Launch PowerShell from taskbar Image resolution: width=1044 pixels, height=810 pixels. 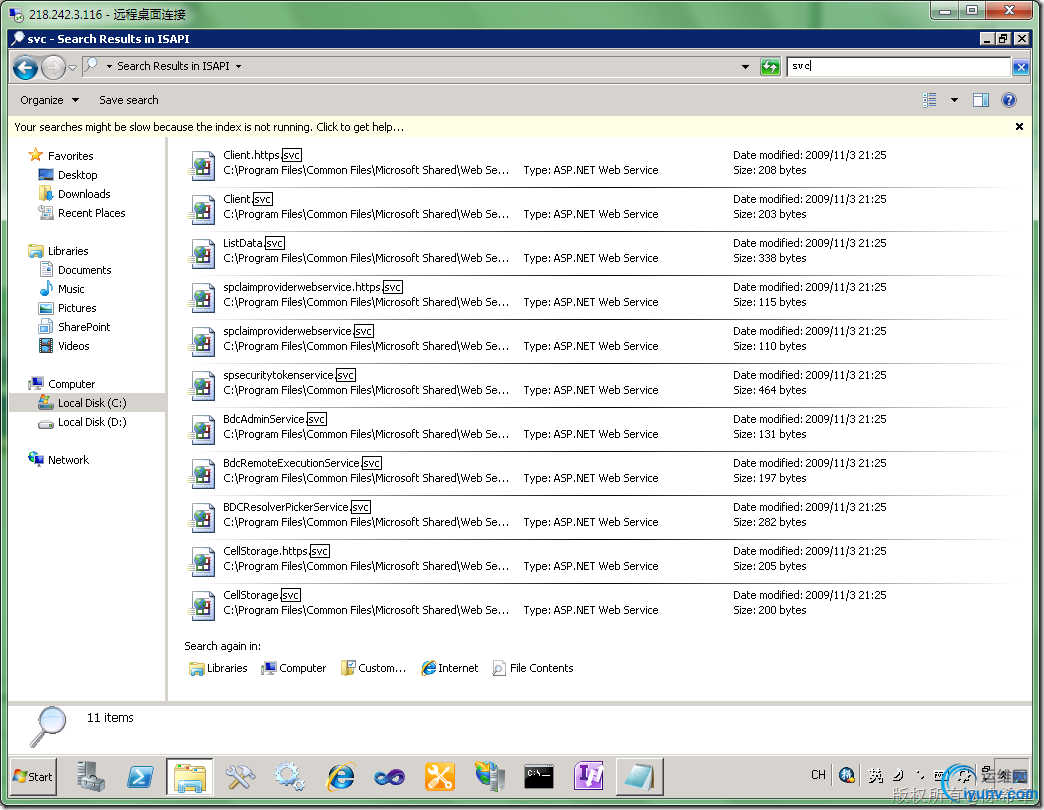(140, 777)
